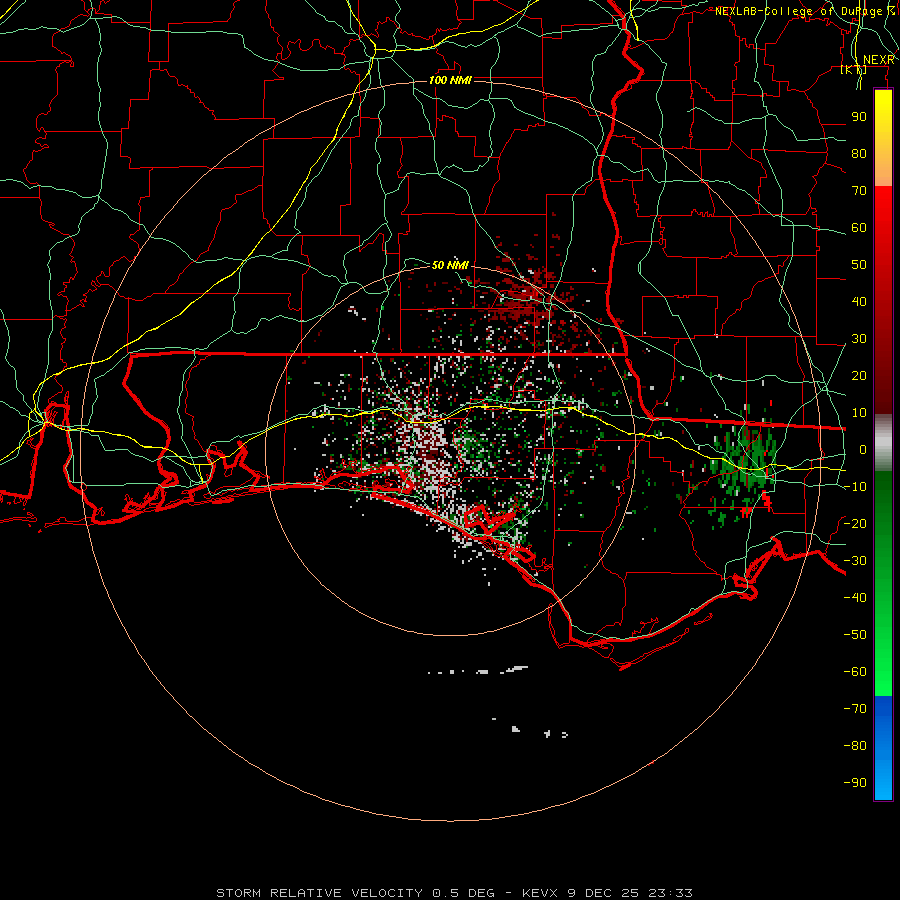Click the "KT" units label
This screenshot has width=900, height=900.
point(854,69)
